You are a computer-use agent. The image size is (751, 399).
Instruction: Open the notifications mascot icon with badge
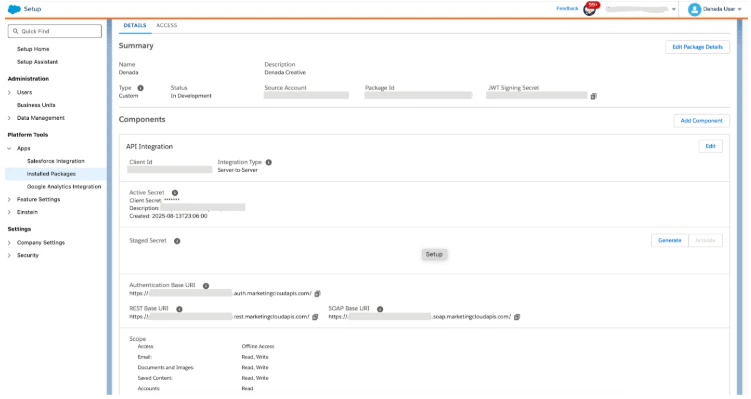(591, 9)
